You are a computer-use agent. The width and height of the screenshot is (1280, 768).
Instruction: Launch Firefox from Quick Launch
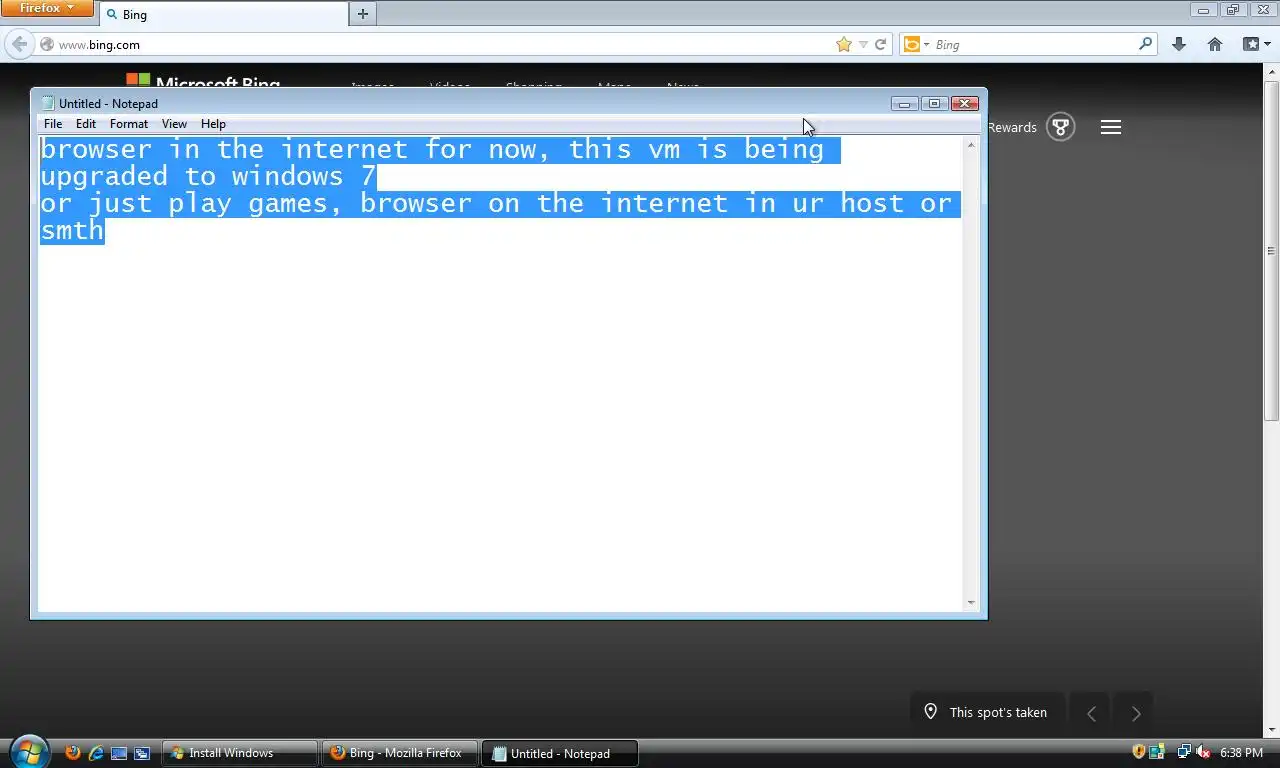click(73, 753)
